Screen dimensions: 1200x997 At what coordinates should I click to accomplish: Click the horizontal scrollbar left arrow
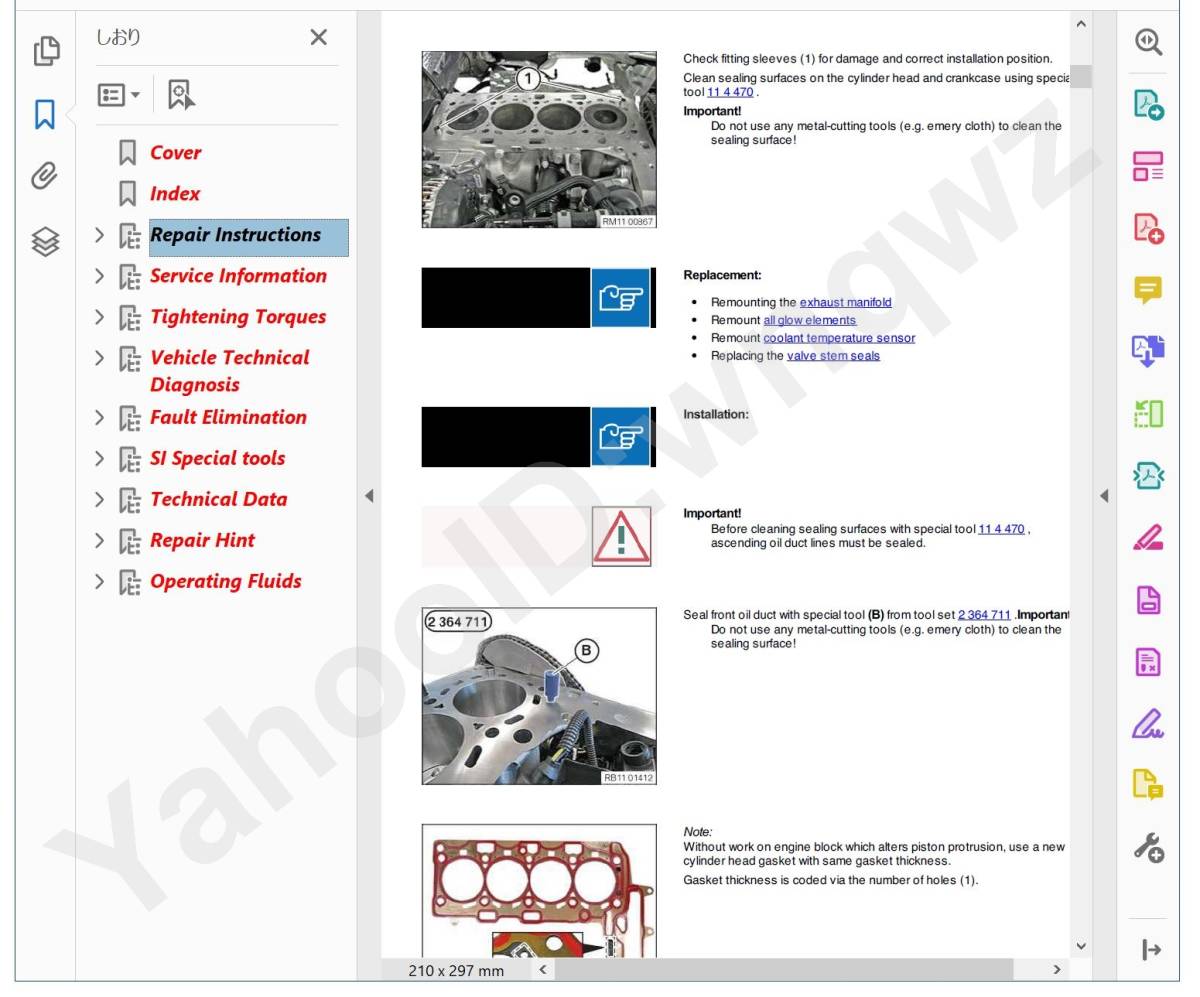pyautogui.click(x=542, y=970)
